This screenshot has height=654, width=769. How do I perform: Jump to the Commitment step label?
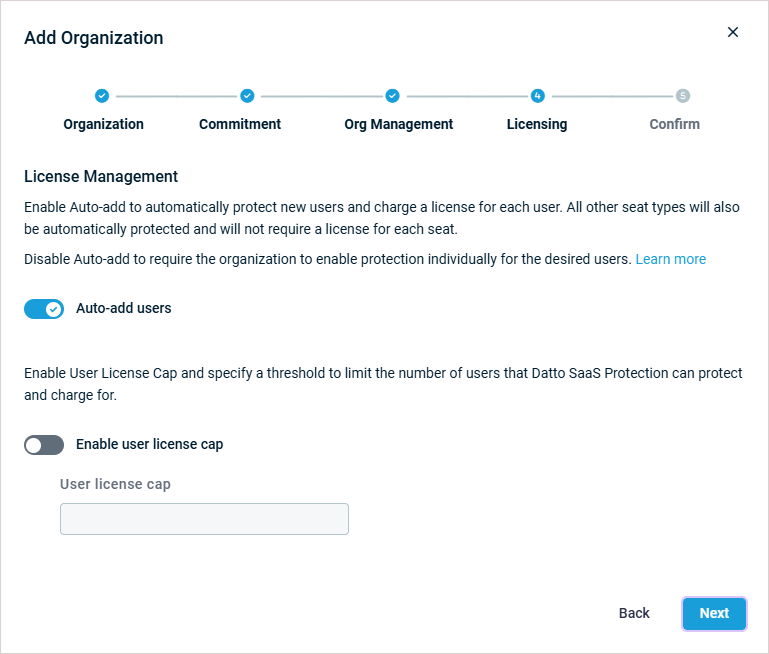pos(240,124)
